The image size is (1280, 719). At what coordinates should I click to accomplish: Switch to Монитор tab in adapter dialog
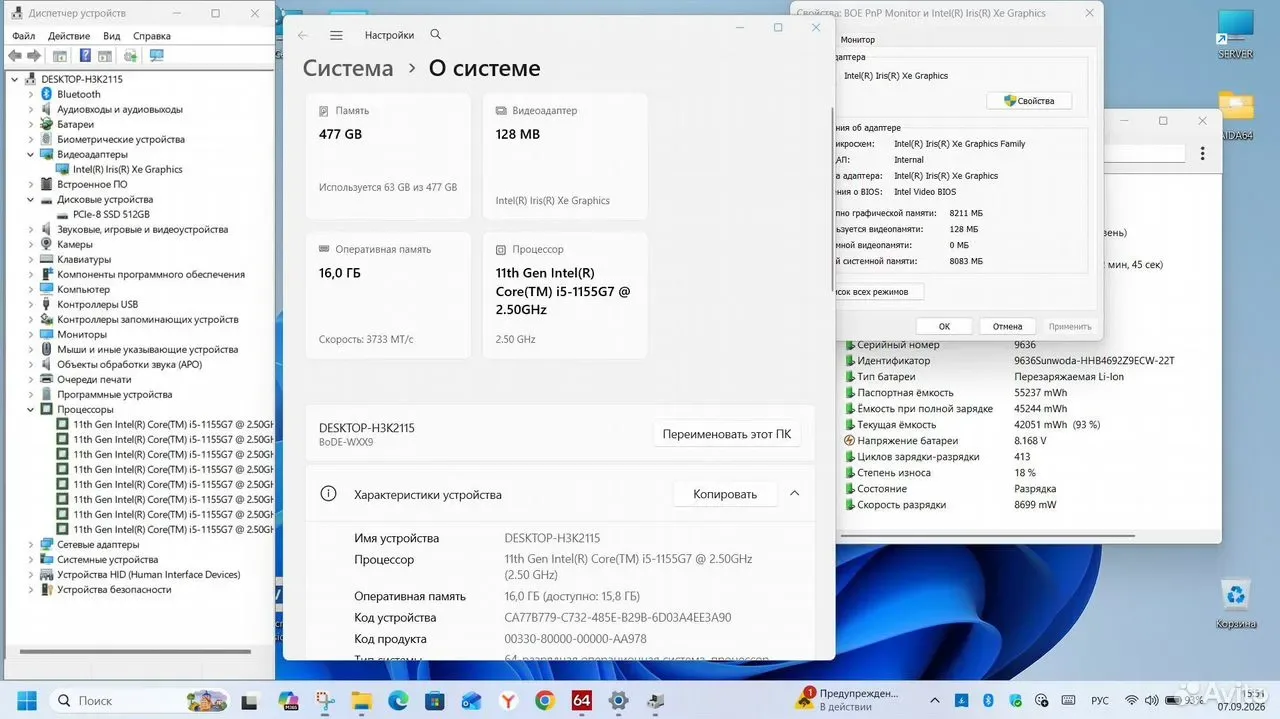pyautogui.click(x=857, y=40)
